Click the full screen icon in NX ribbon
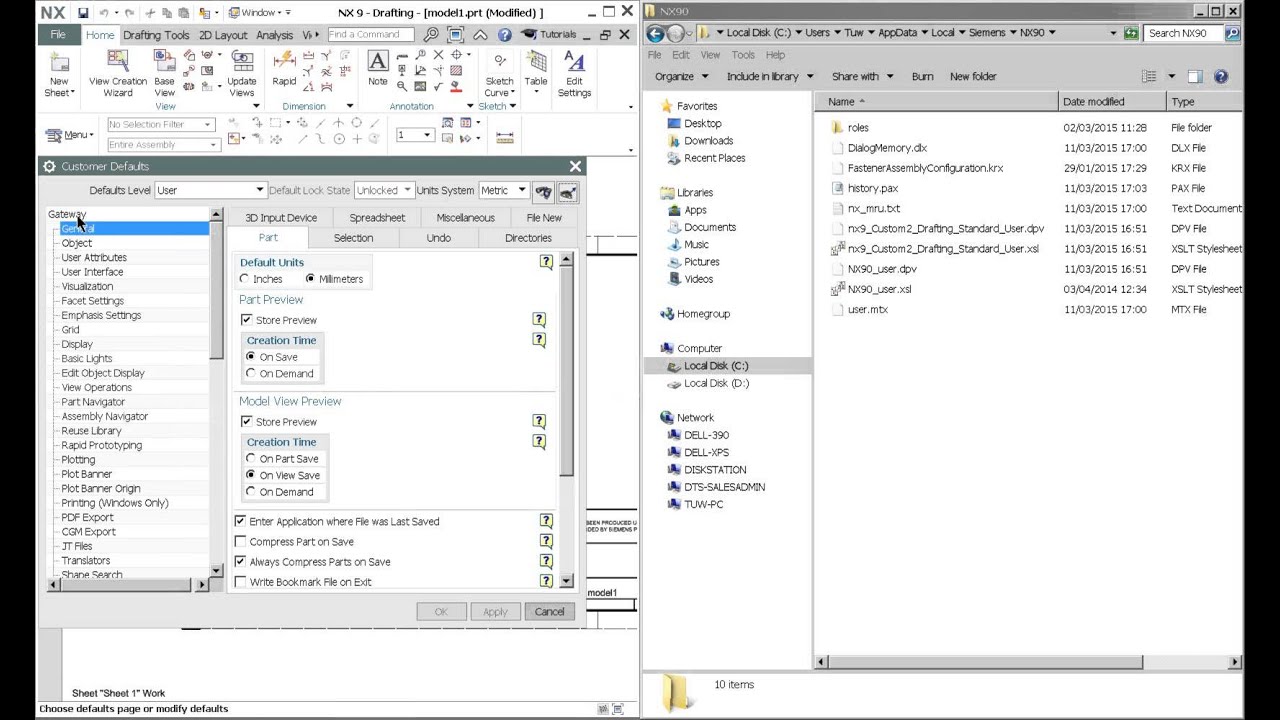1280x720 pixels. (455, 34)
